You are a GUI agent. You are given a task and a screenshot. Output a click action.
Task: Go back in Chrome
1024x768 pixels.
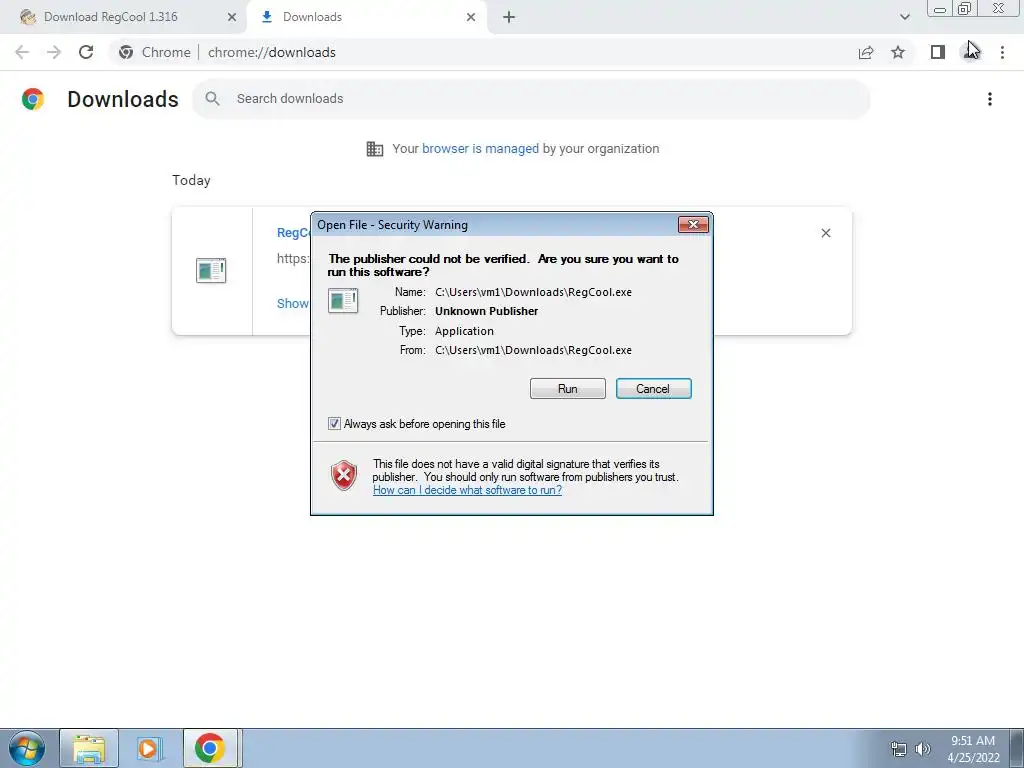click(x=22, y=52)
